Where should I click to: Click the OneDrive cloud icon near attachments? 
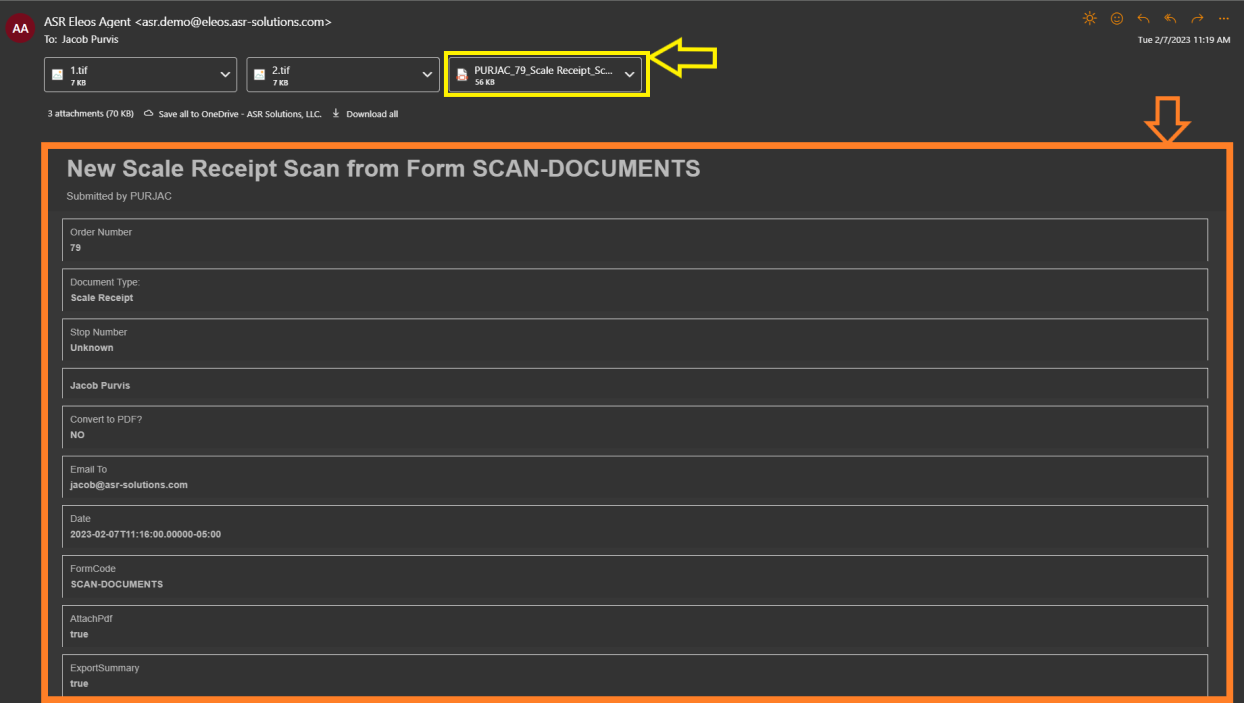coord(149,113)
